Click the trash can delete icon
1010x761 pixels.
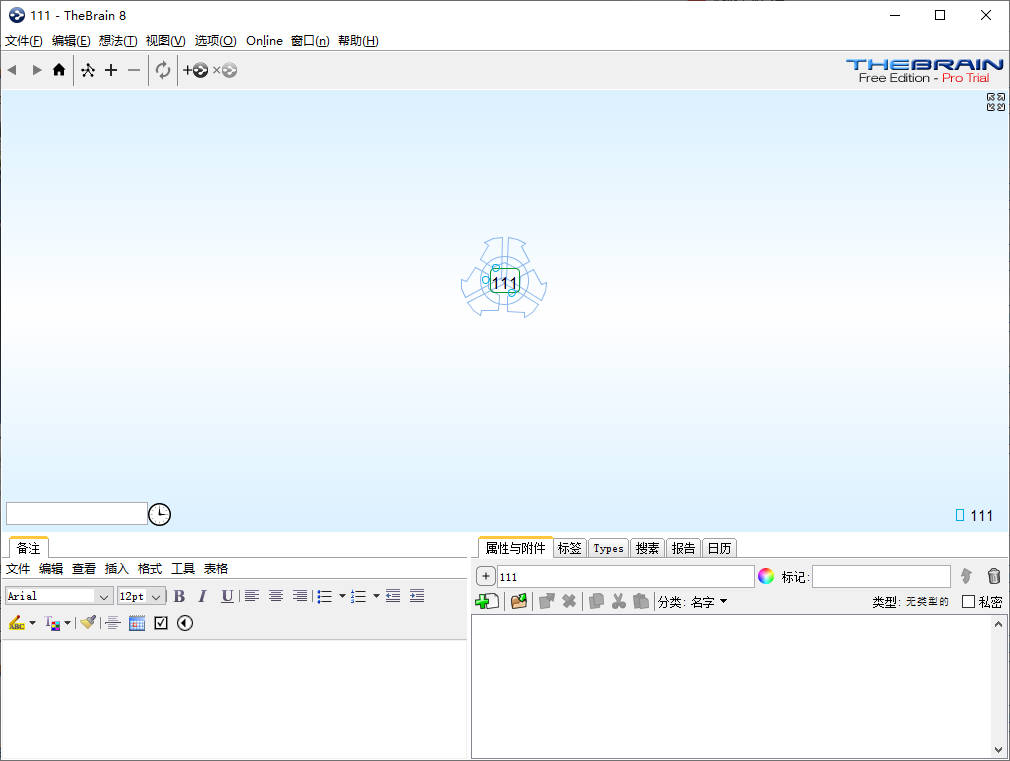[x=993, y=576]
